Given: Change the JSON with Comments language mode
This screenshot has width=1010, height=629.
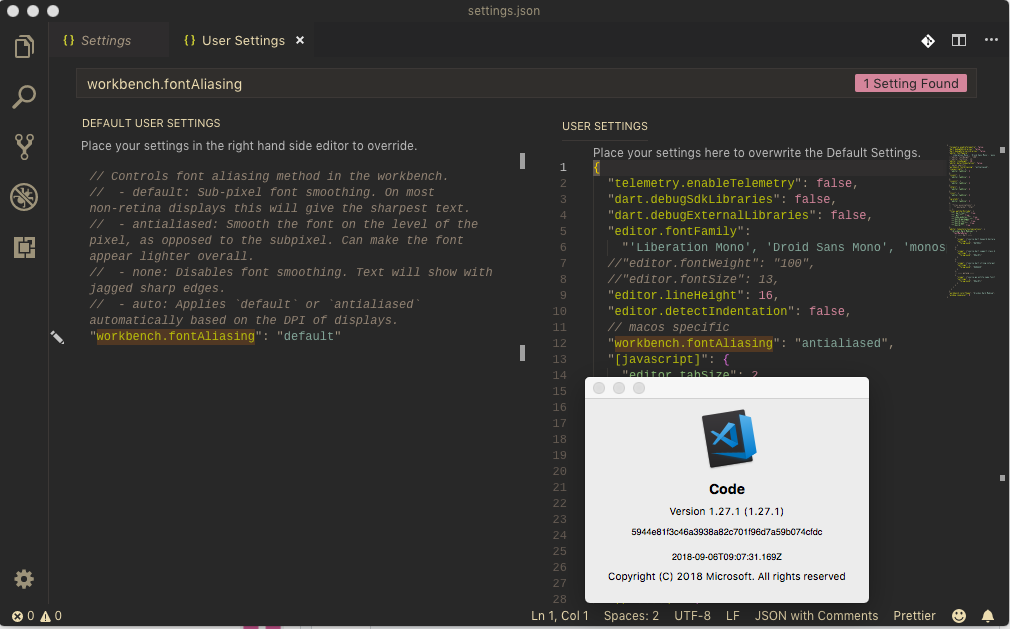Looking at the screenshot, I should coord(816,615).
